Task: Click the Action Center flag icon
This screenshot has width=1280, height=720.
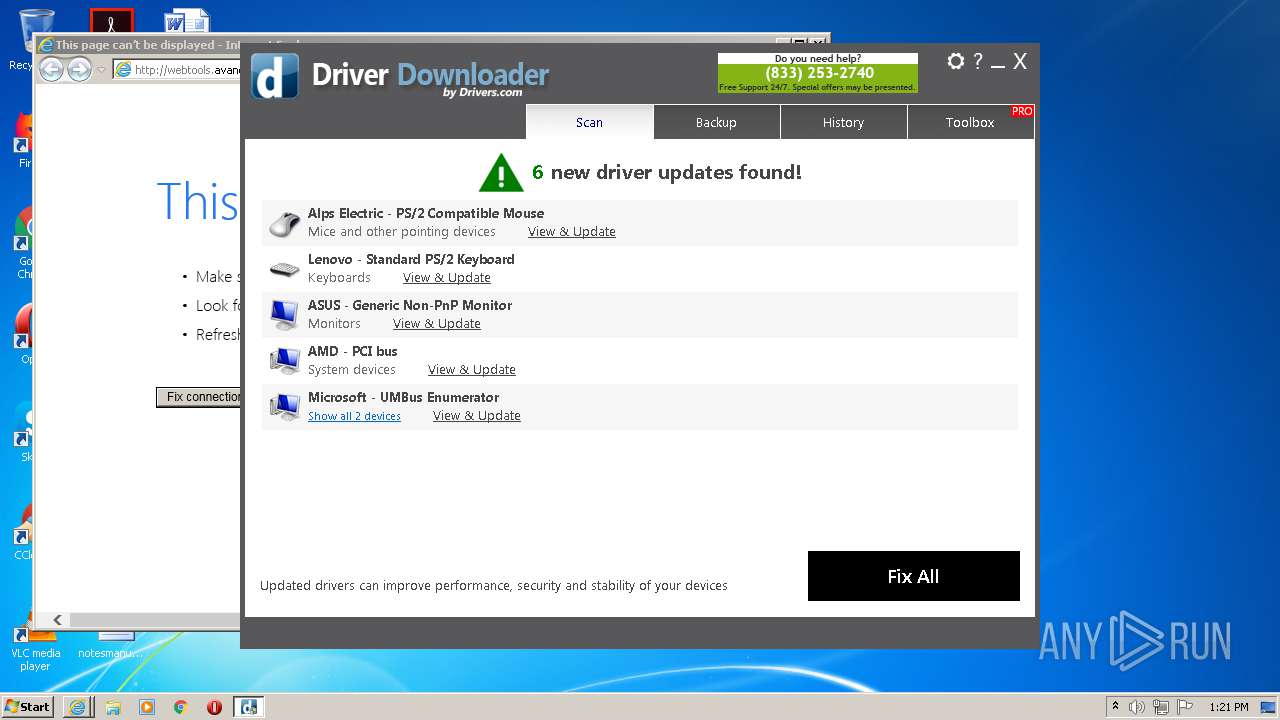Action: click(x=1185, y=707)
